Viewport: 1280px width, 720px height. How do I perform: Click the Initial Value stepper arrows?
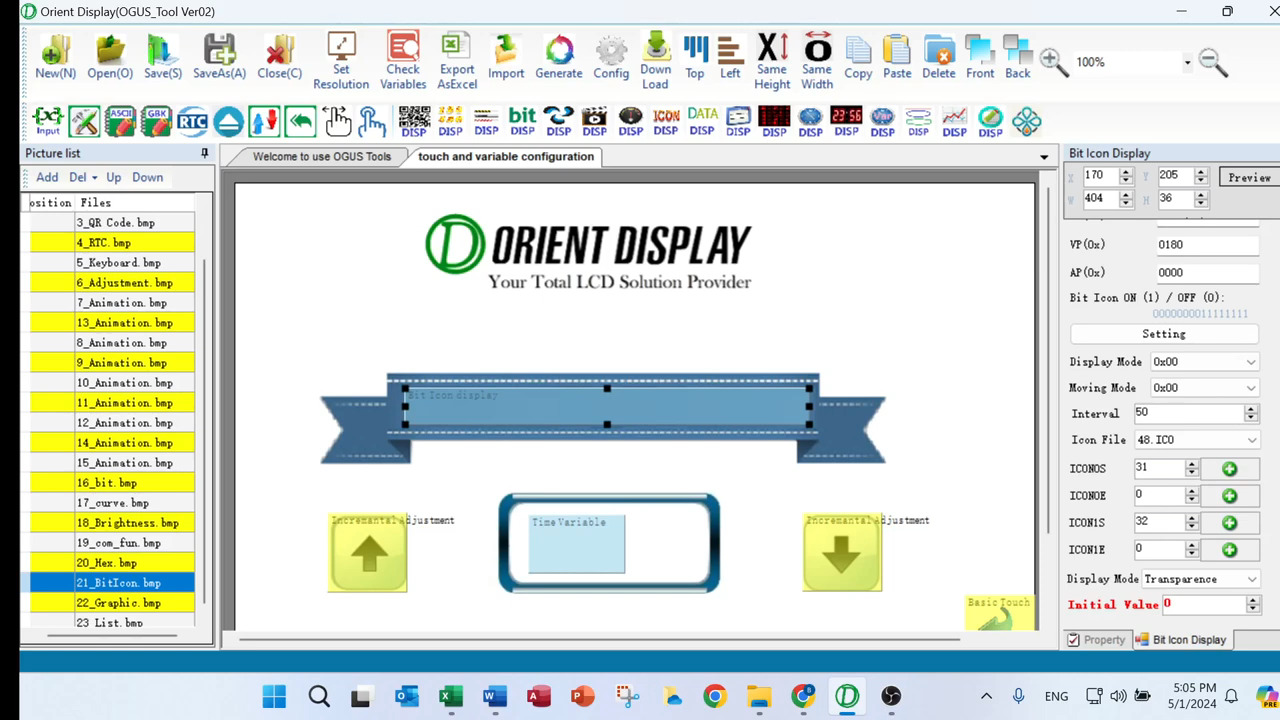[x=1252, y=605]
